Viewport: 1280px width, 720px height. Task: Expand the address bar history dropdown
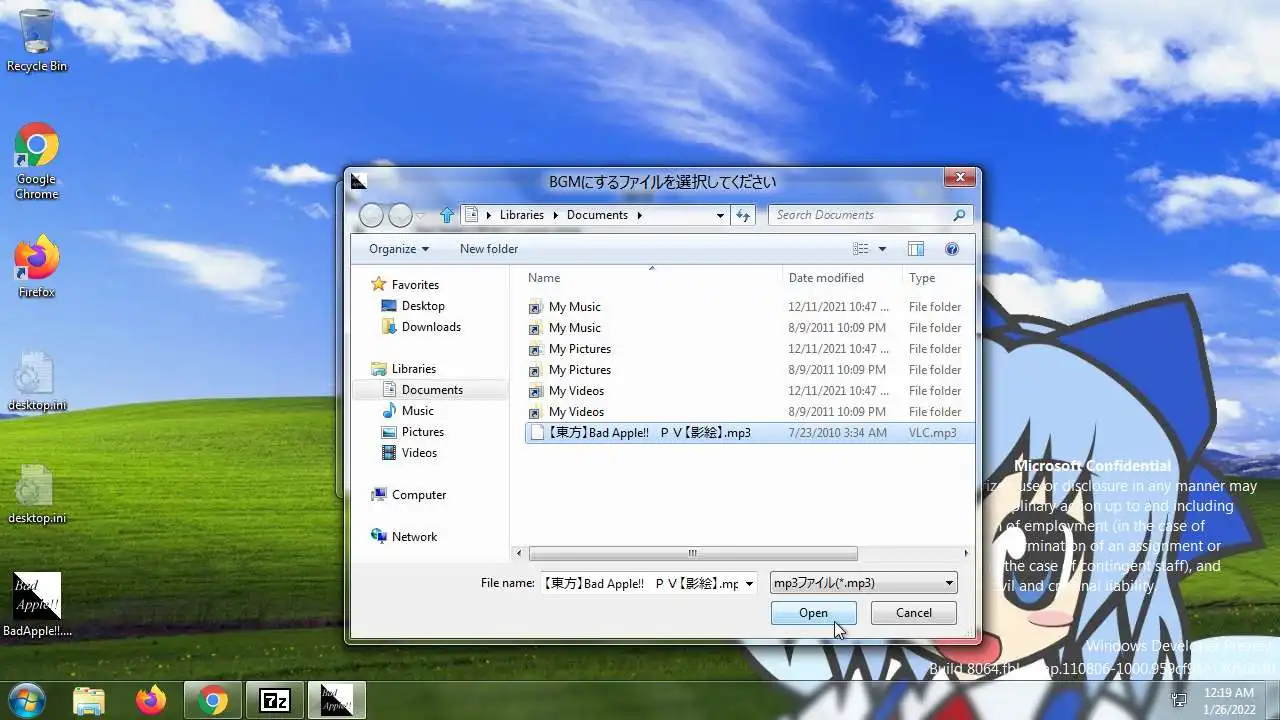(x=720, y=215)
